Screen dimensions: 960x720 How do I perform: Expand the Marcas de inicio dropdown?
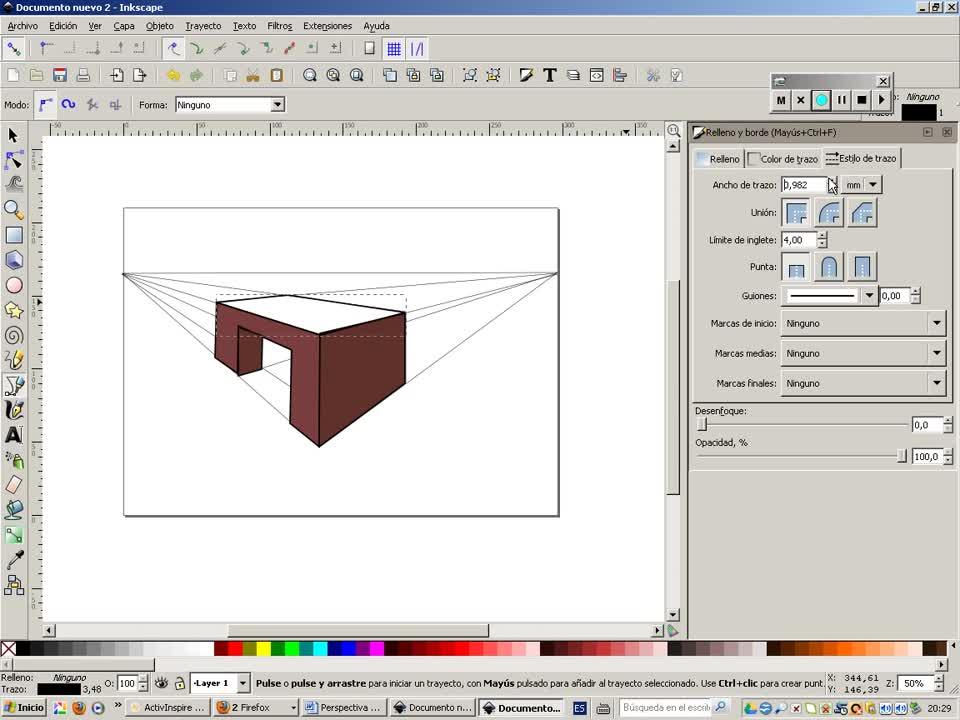click(x=936, y=323)
